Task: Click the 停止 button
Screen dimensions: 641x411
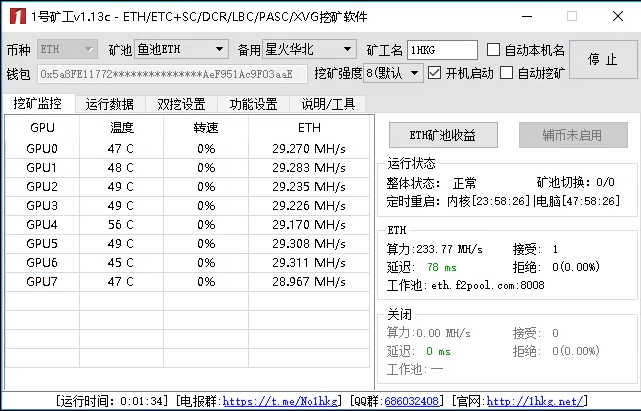Action: point(603,60)
